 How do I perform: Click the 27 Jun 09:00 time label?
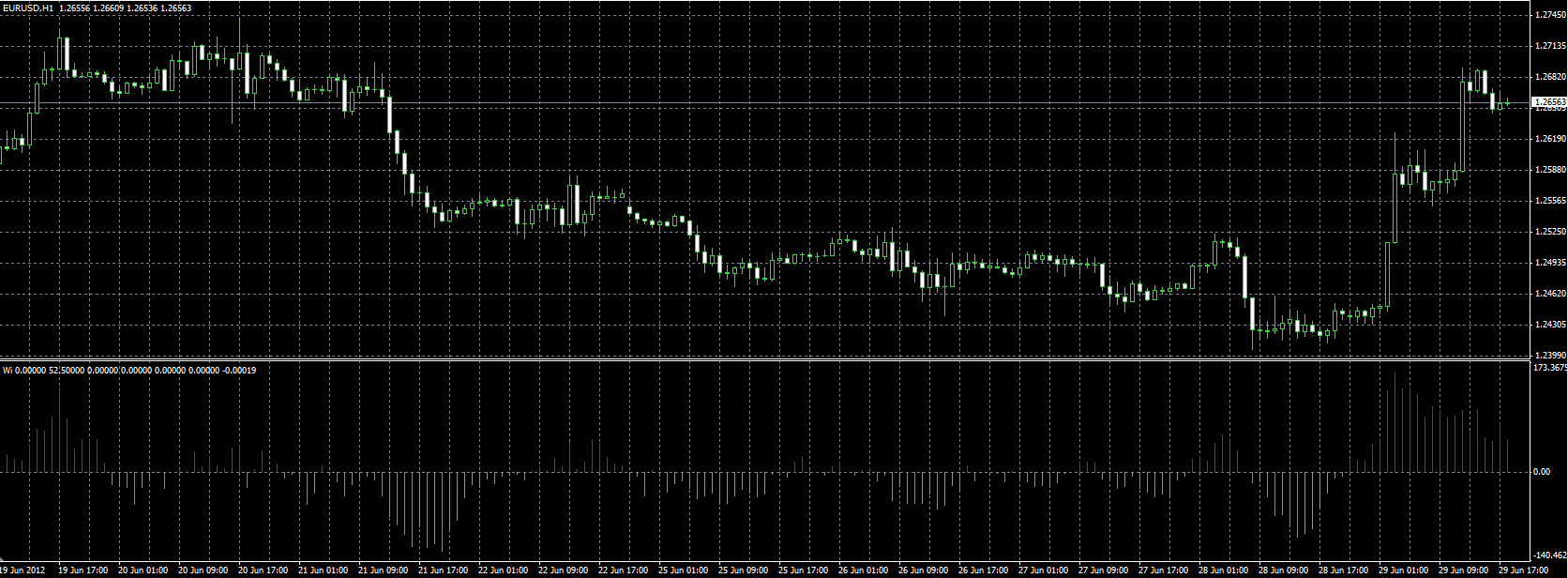tap(1104, 570)
